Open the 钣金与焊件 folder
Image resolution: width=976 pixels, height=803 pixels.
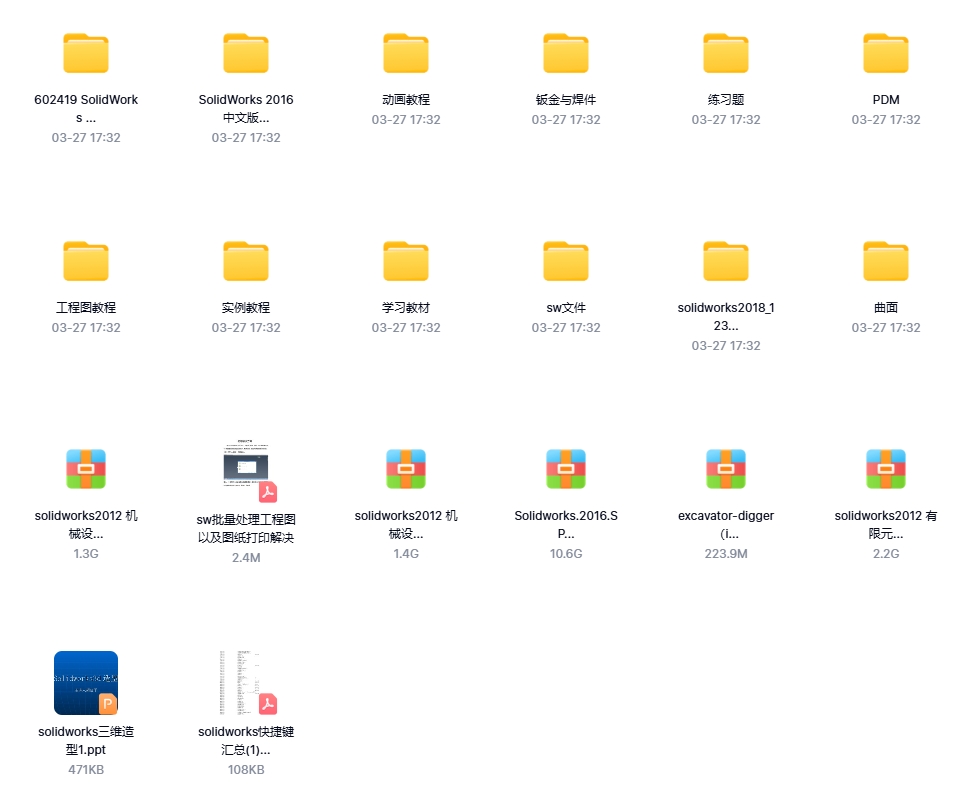[x=565, y=53]
